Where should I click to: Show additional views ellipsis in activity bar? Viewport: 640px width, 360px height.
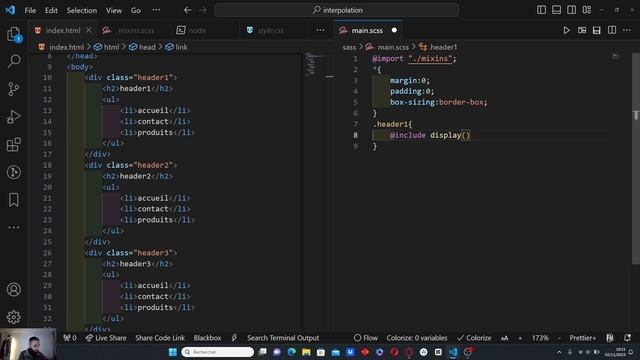pos(14,227)
